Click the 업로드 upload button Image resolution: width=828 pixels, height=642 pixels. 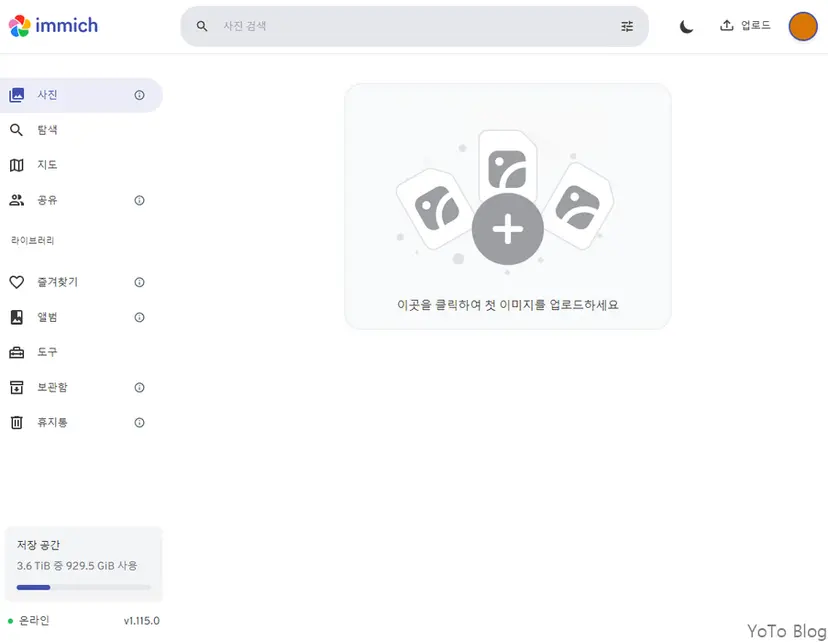745,26
